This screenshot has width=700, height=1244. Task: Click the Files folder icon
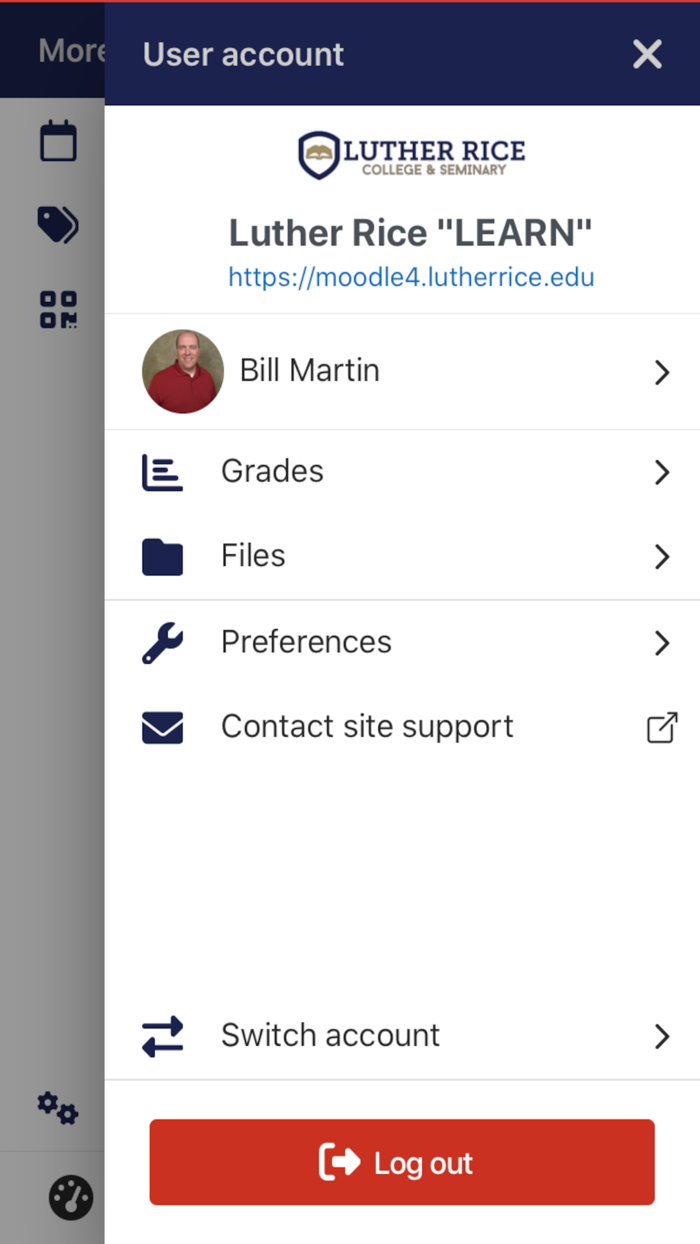click(x=163, y=556)
